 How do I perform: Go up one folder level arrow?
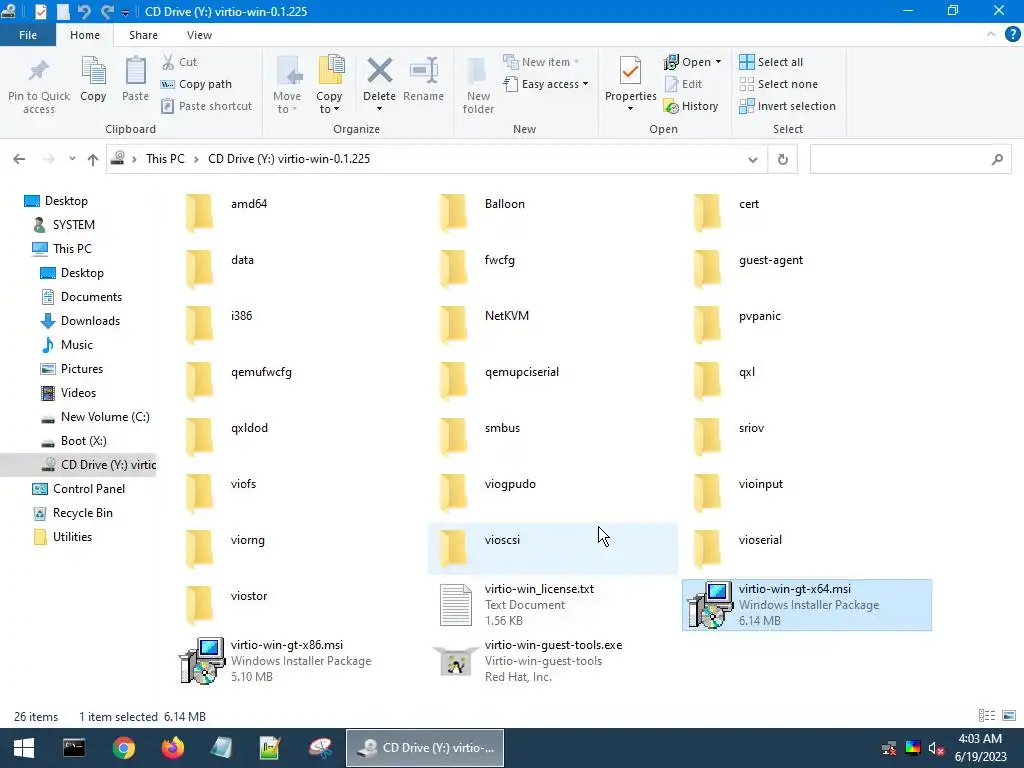point(93,159)
